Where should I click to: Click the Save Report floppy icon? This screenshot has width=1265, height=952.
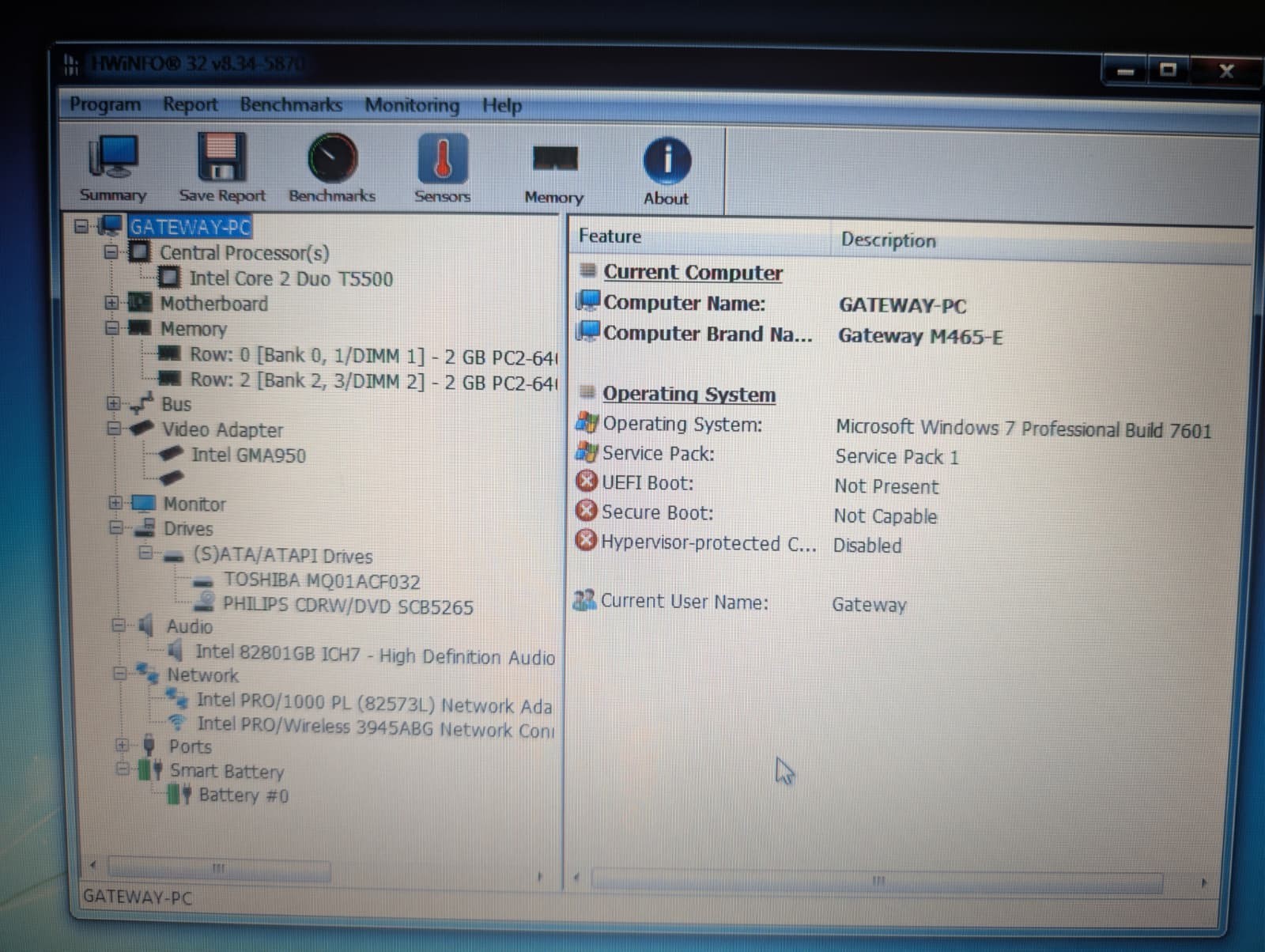coord(221,157)
